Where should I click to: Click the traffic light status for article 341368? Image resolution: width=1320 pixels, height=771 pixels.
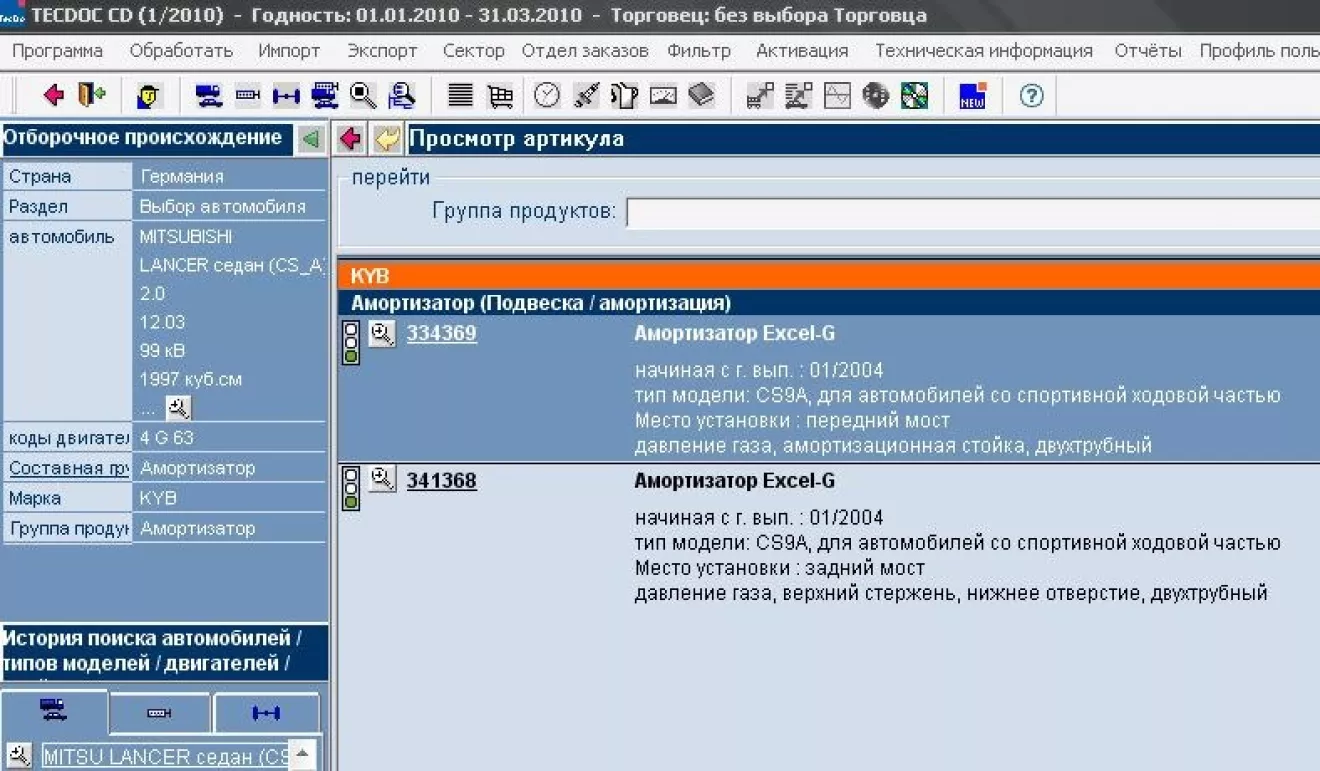click(351, 488)
